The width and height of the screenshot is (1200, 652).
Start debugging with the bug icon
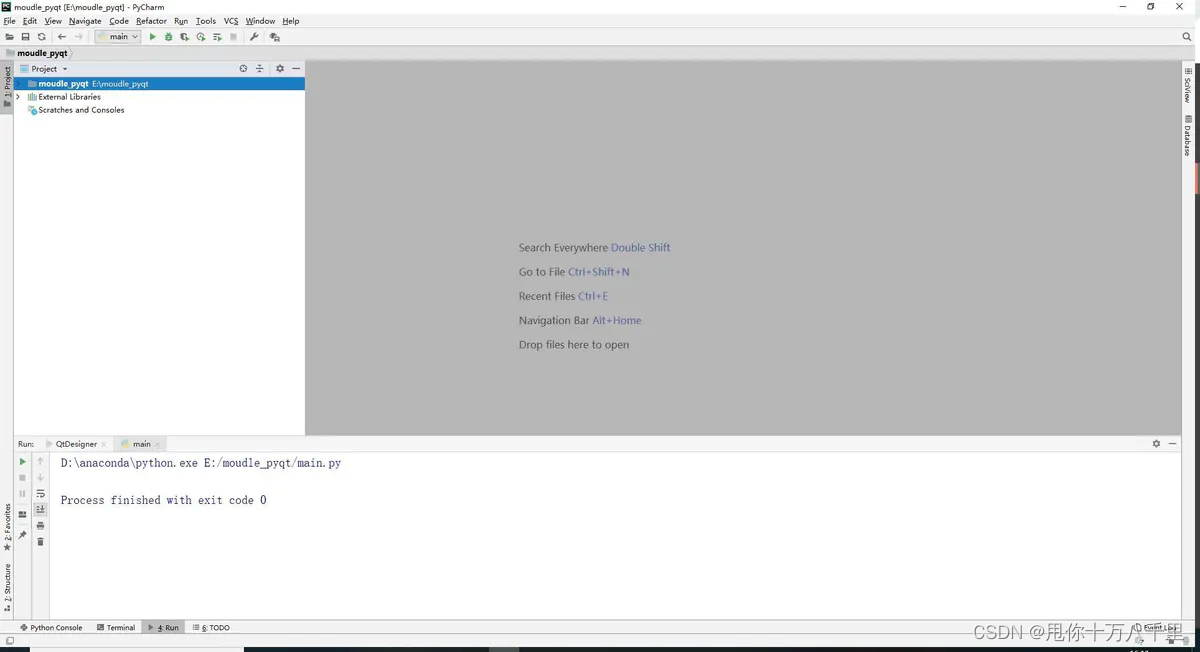pos(168,37)
